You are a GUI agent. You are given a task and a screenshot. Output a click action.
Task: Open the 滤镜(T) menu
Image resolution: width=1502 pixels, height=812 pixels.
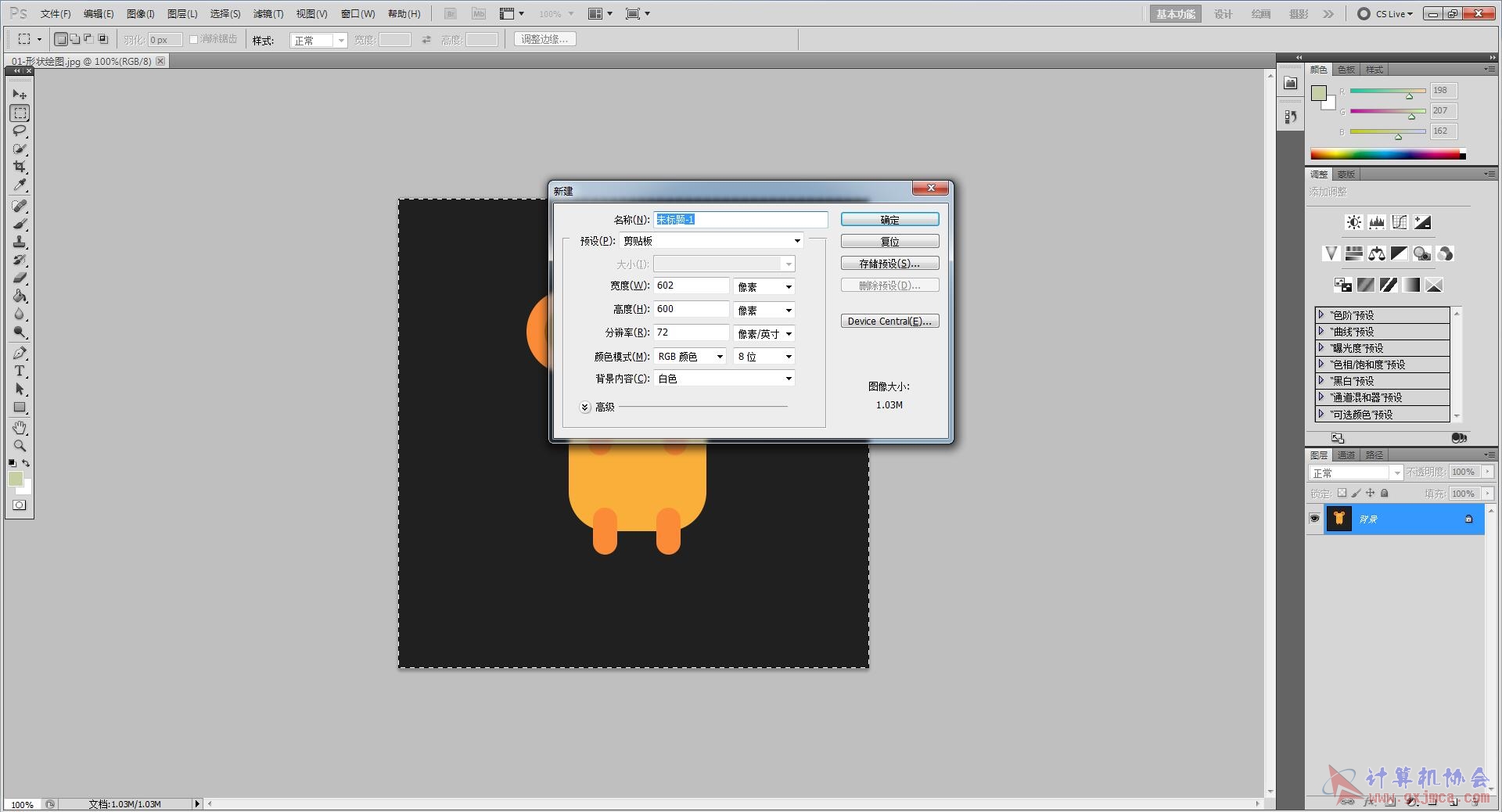click(268, 14)
